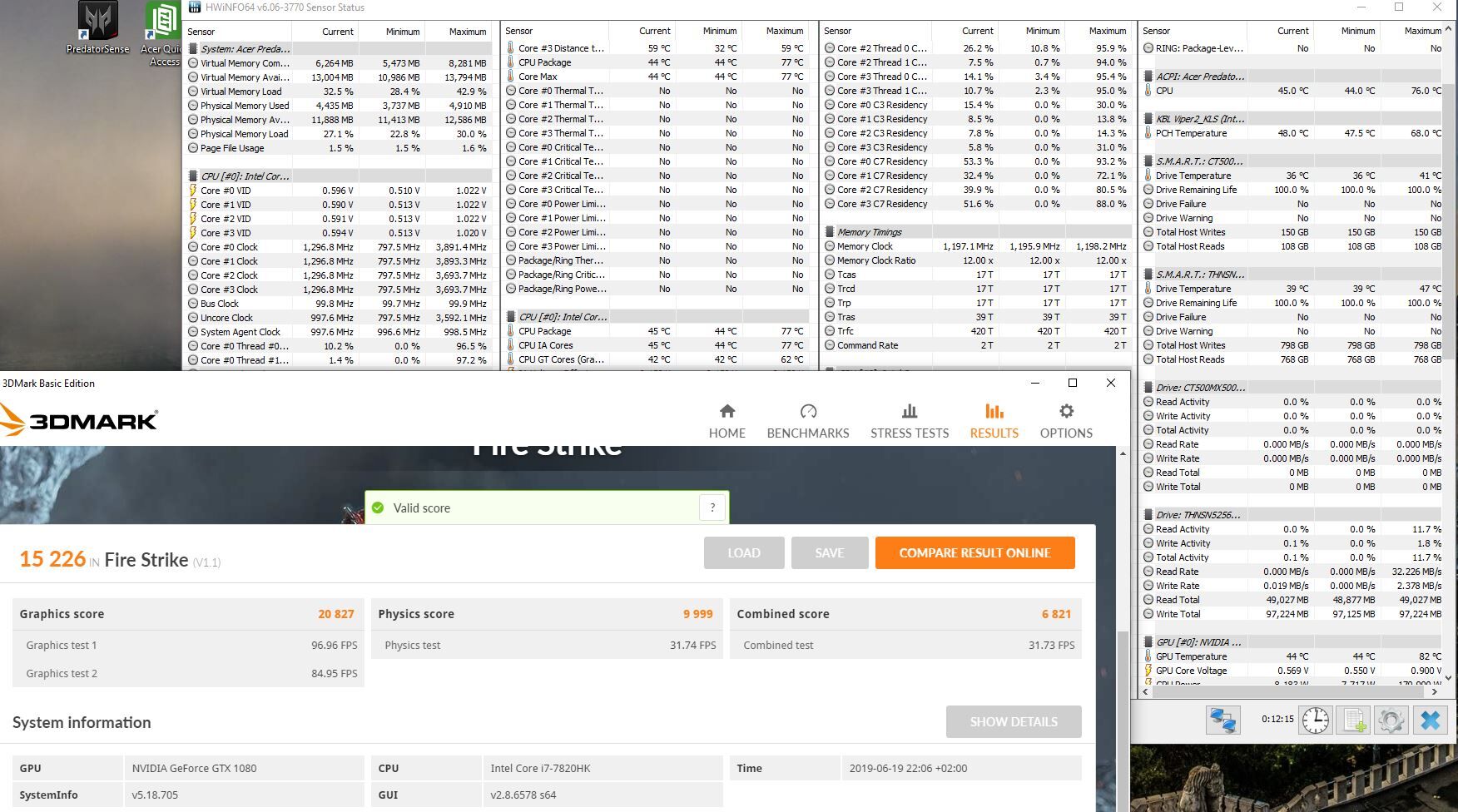Click the HWiNFO elapsed timer 0:12:15

point(1277,720)
